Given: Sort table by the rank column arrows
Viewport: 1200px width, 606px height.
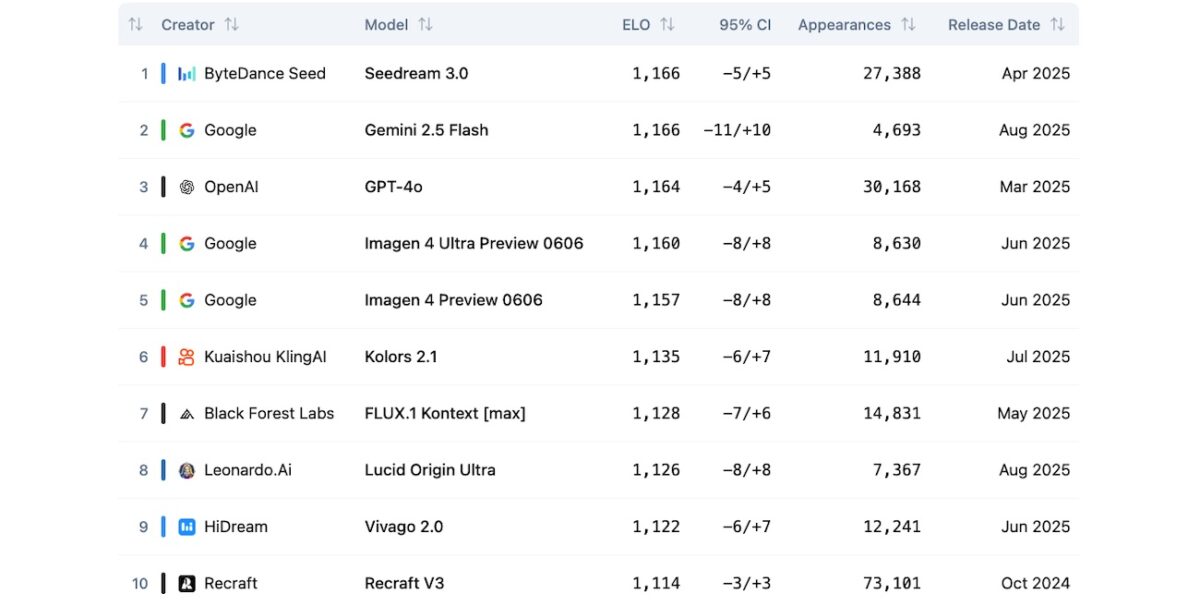Looking at the screenshot, I should point(136,24).
